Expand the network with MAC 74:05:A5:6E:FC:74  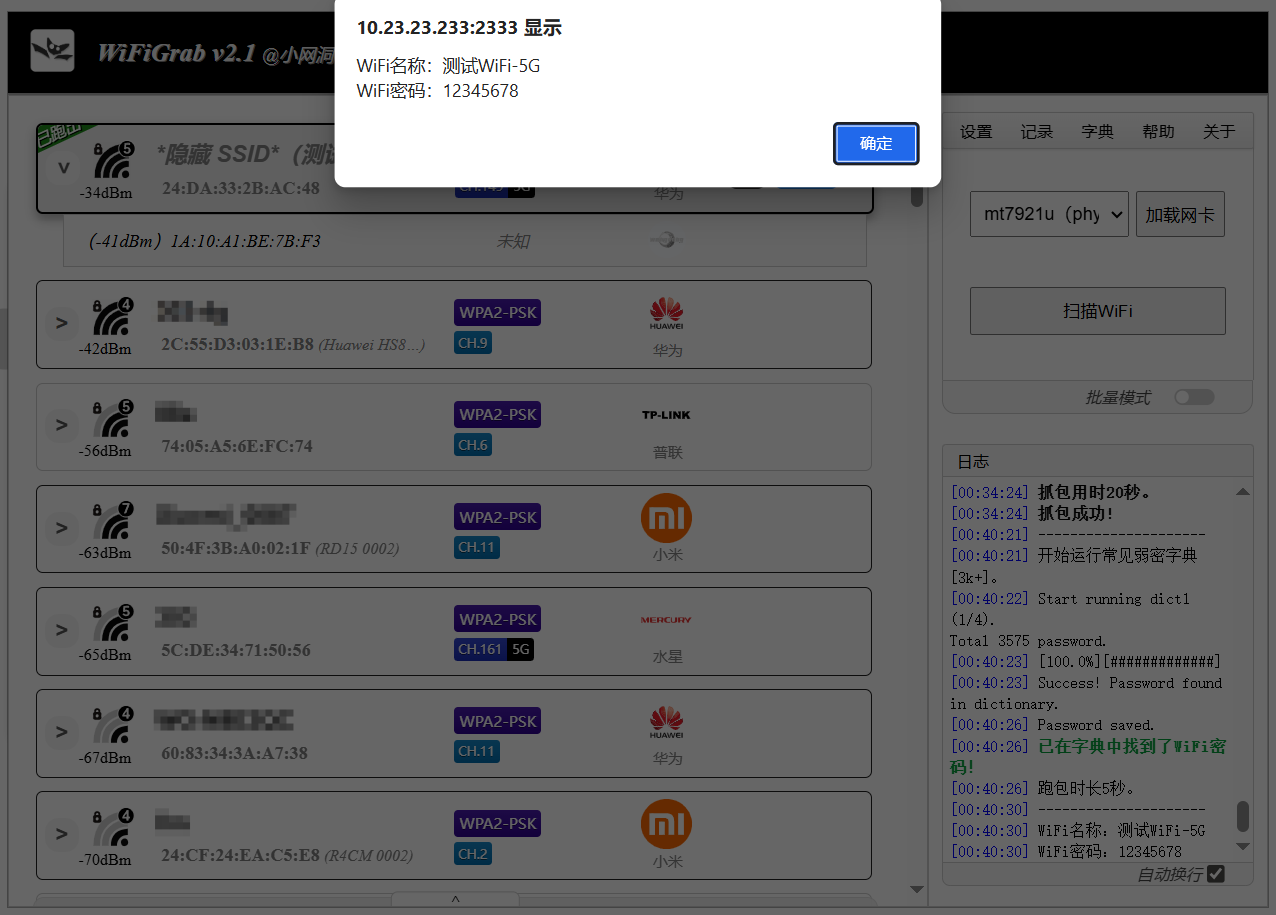(61, 425)
